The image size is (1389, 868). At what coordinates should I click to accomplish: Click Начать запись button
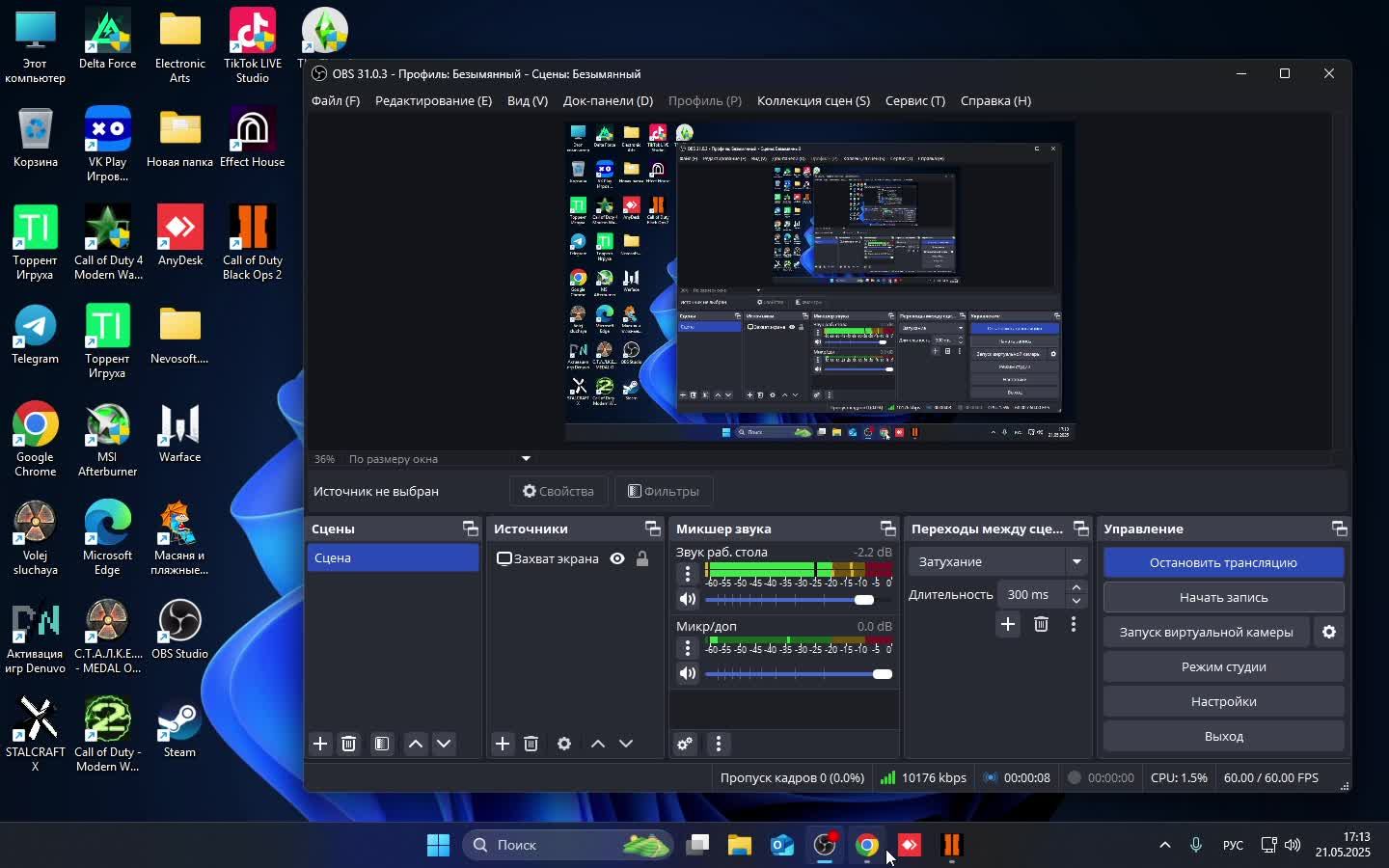click(1224, 597)
